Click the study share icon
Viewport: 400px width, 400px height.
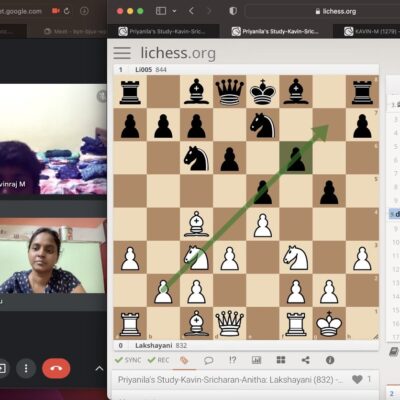305,360
